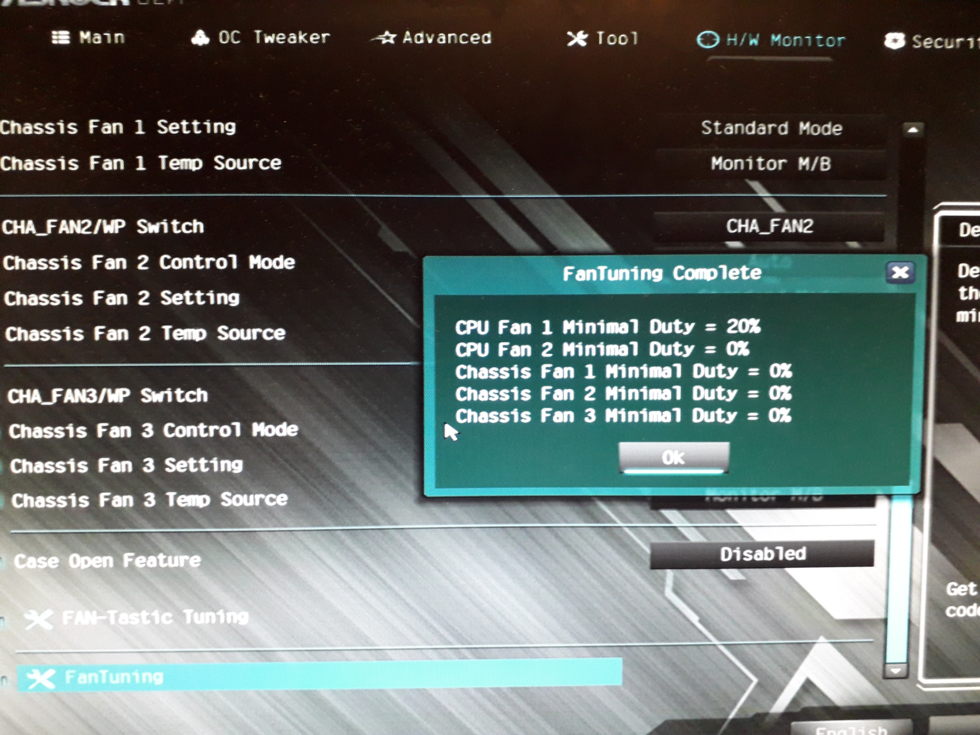
Task: Click the Main tab list icon
Action: click(x=61, y=38)
